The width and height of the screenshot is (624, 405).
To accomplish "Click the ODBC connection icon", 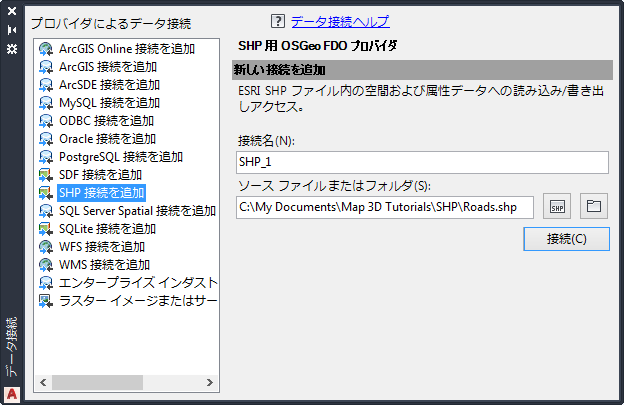I will tap(46, 121).
